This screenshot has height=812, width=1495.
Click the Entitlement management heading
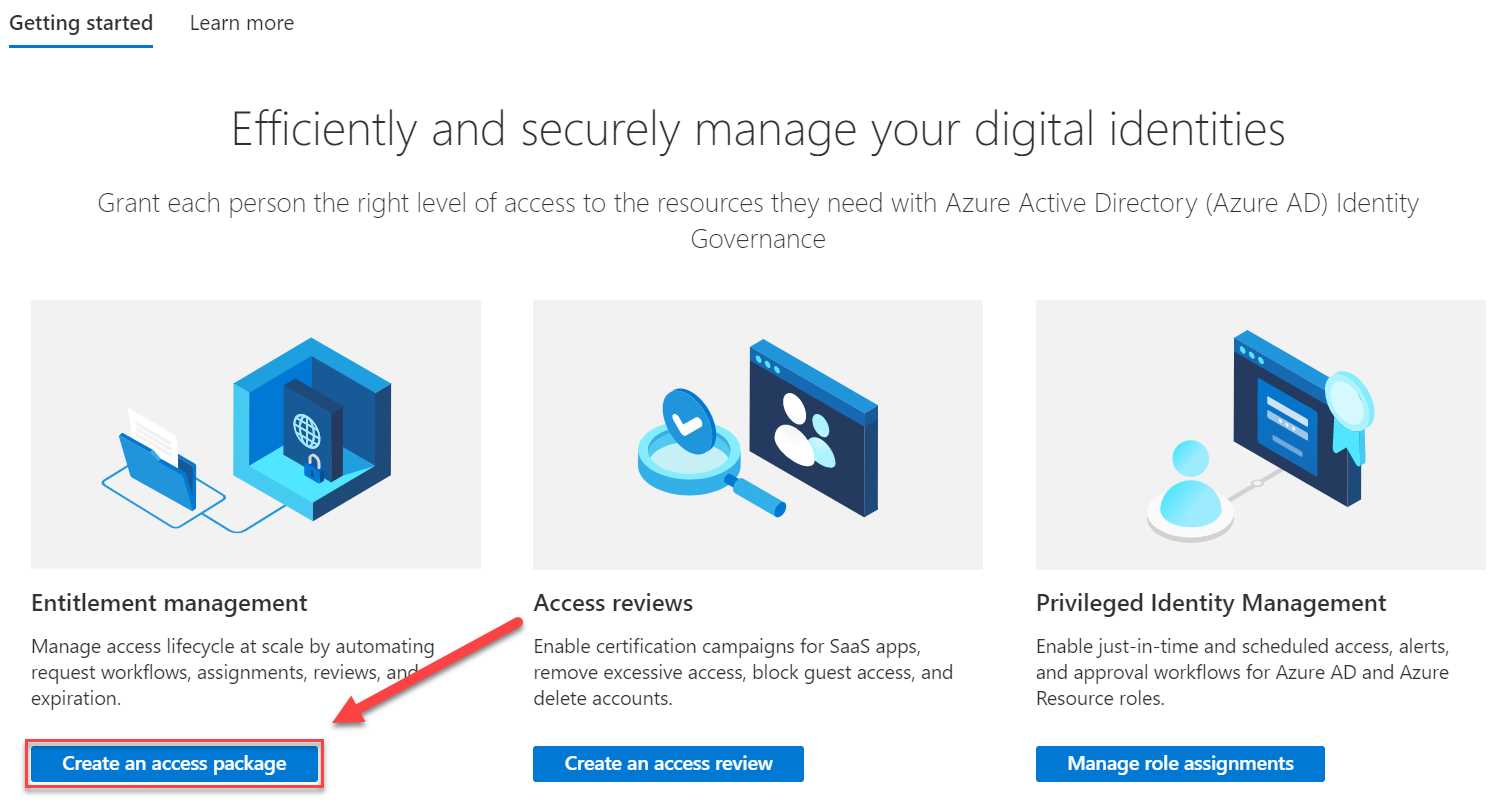click(167, 602)
